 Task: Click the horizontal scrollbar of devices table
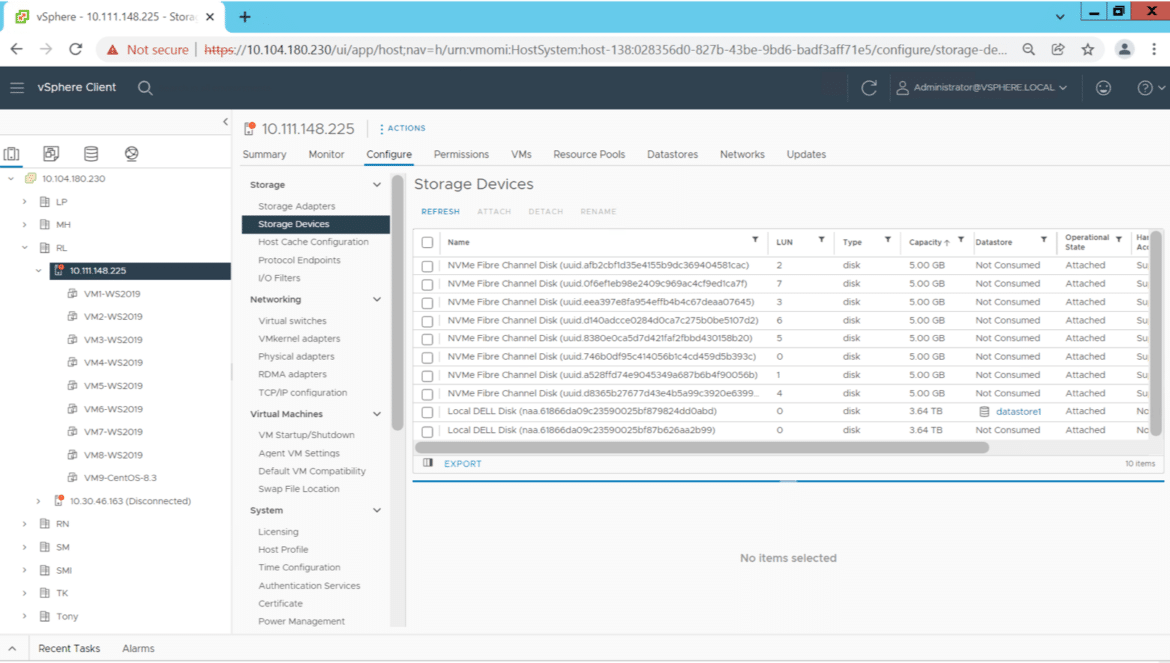(x=702, y=447)
